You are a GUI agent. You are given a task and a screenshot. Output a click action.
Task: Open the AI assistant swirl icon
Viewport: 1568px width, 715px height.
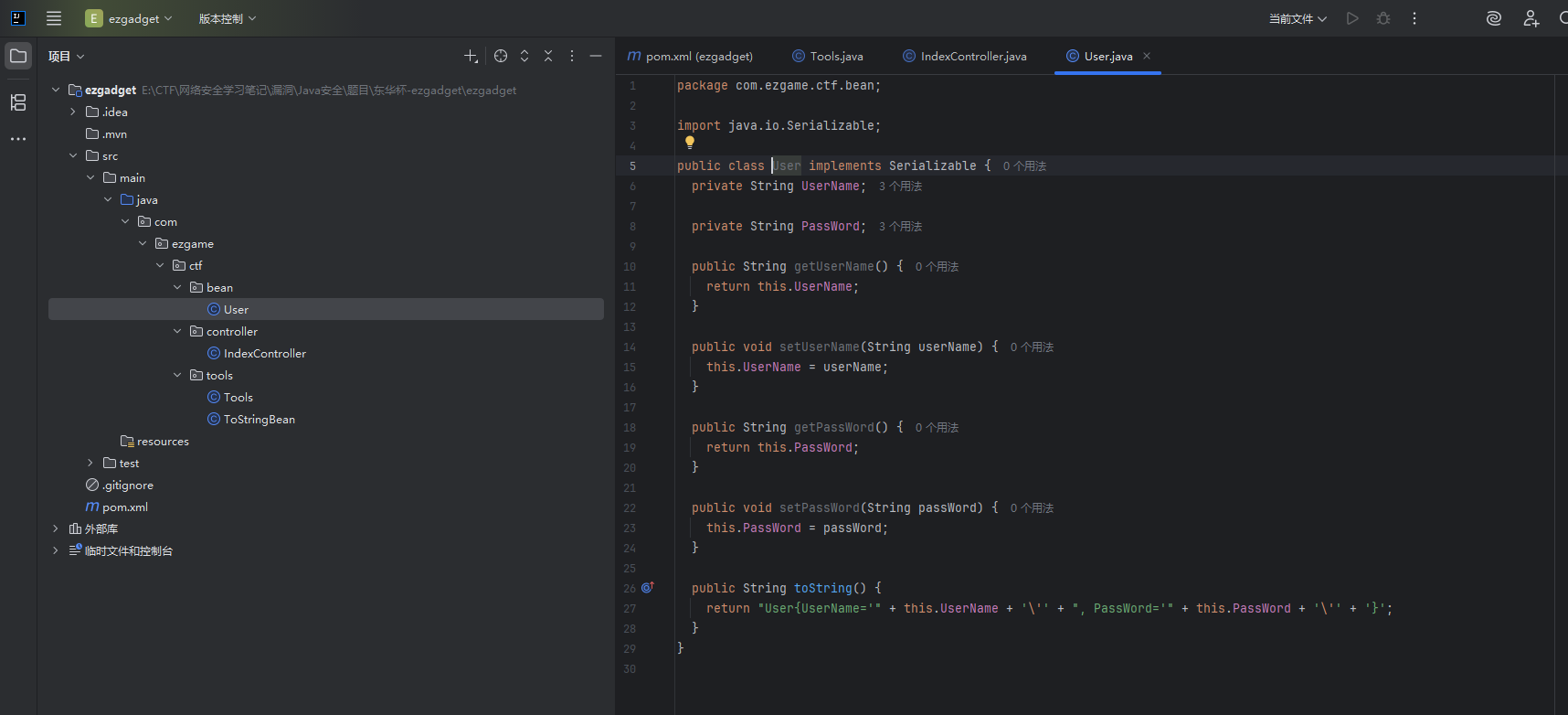pos(1494,18)
